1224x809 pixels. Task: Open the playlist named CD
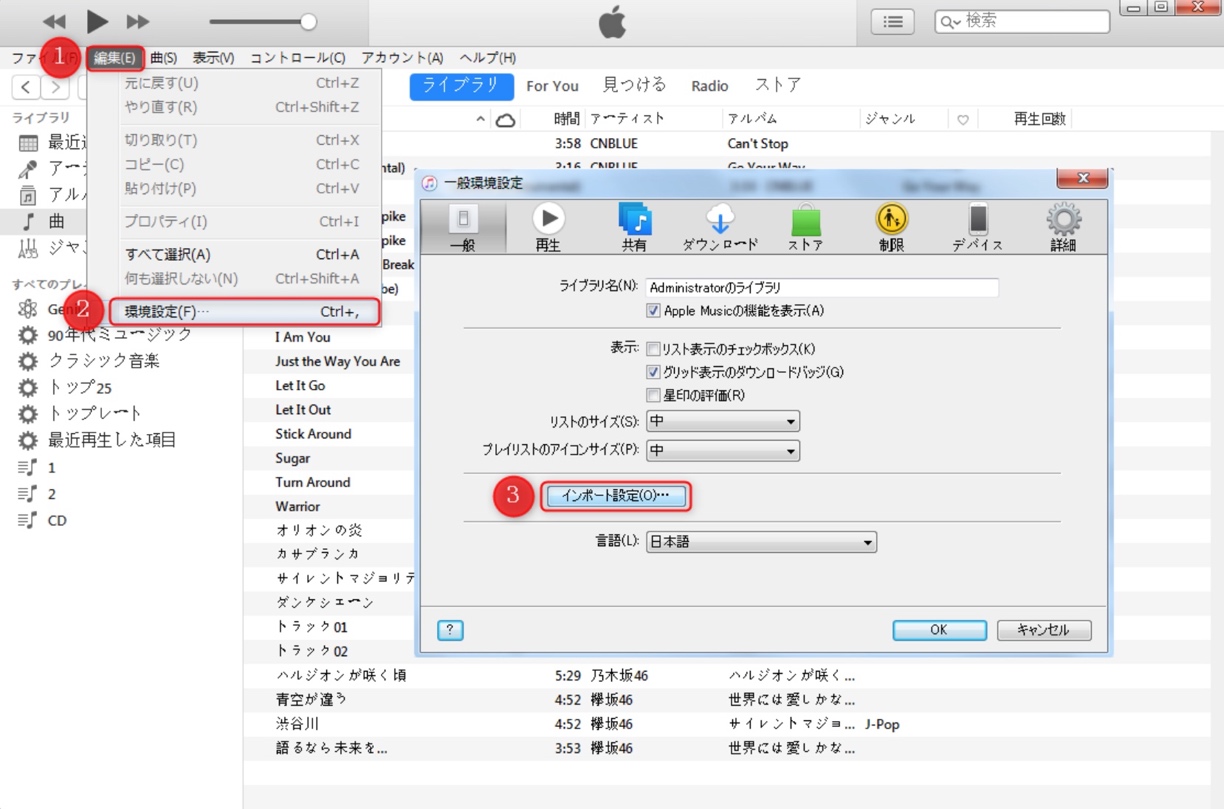point(57,520)
